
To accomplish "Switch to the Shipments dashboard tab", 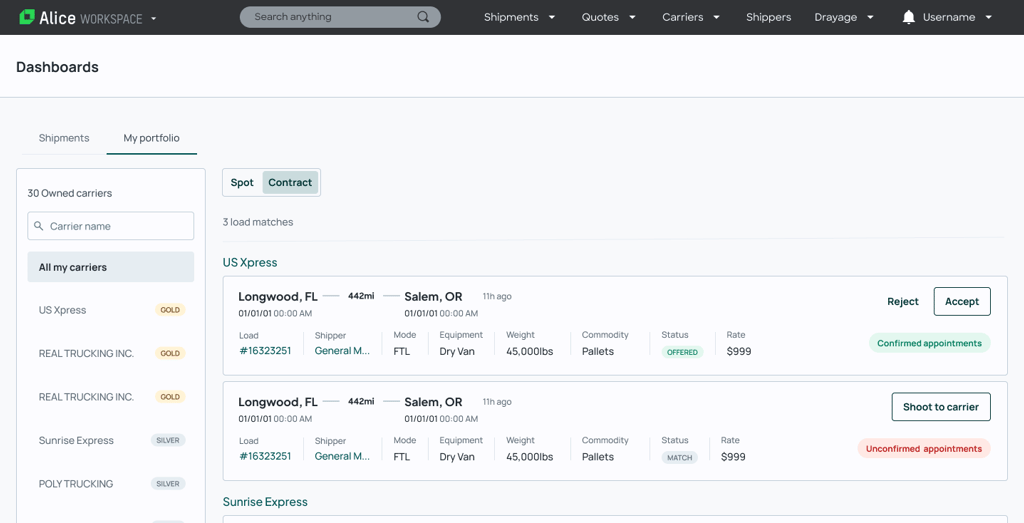I will 64,138.
